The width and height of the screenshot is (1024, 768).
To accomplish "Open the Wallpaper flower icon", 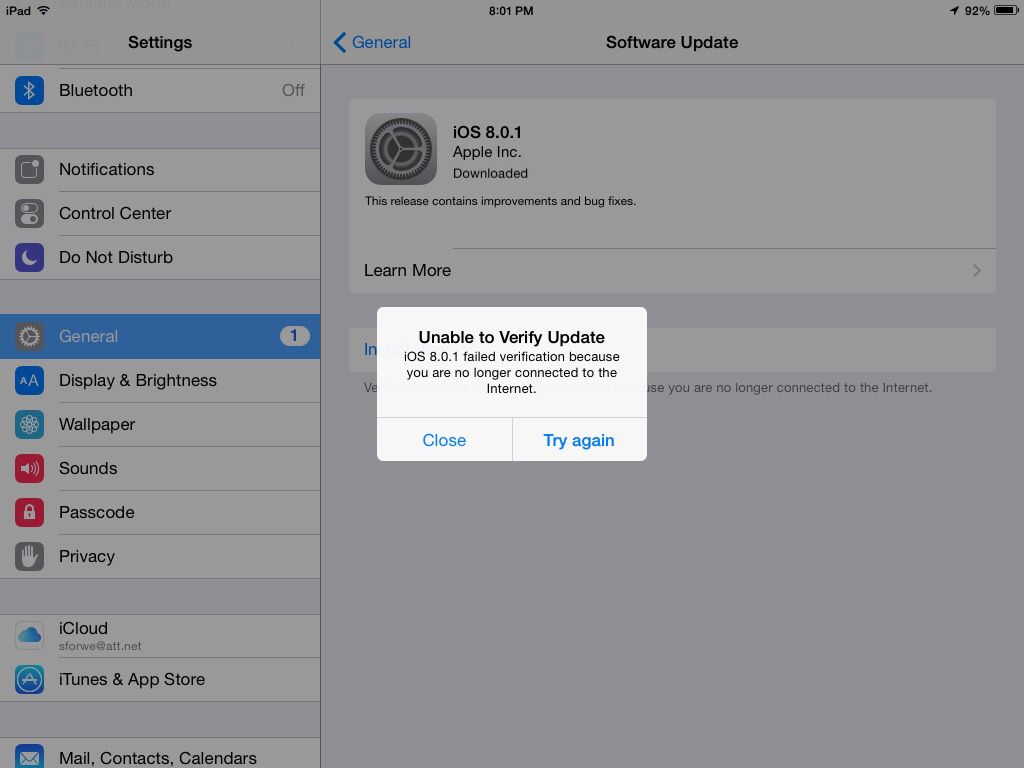I will tap(29, 424).
